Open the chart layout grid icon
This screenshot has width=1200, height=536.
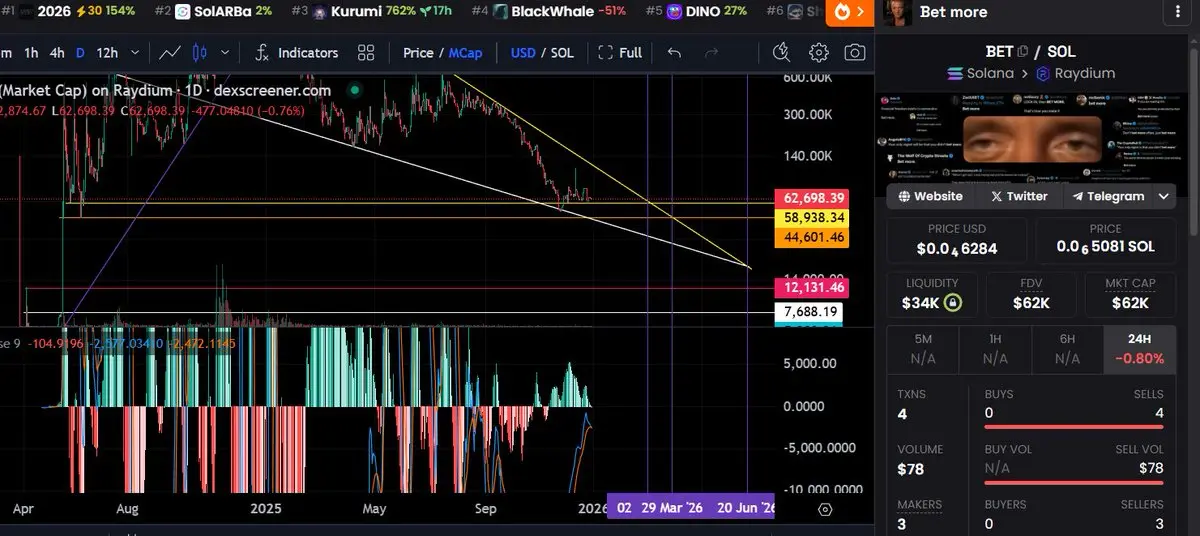coord(366,53)
